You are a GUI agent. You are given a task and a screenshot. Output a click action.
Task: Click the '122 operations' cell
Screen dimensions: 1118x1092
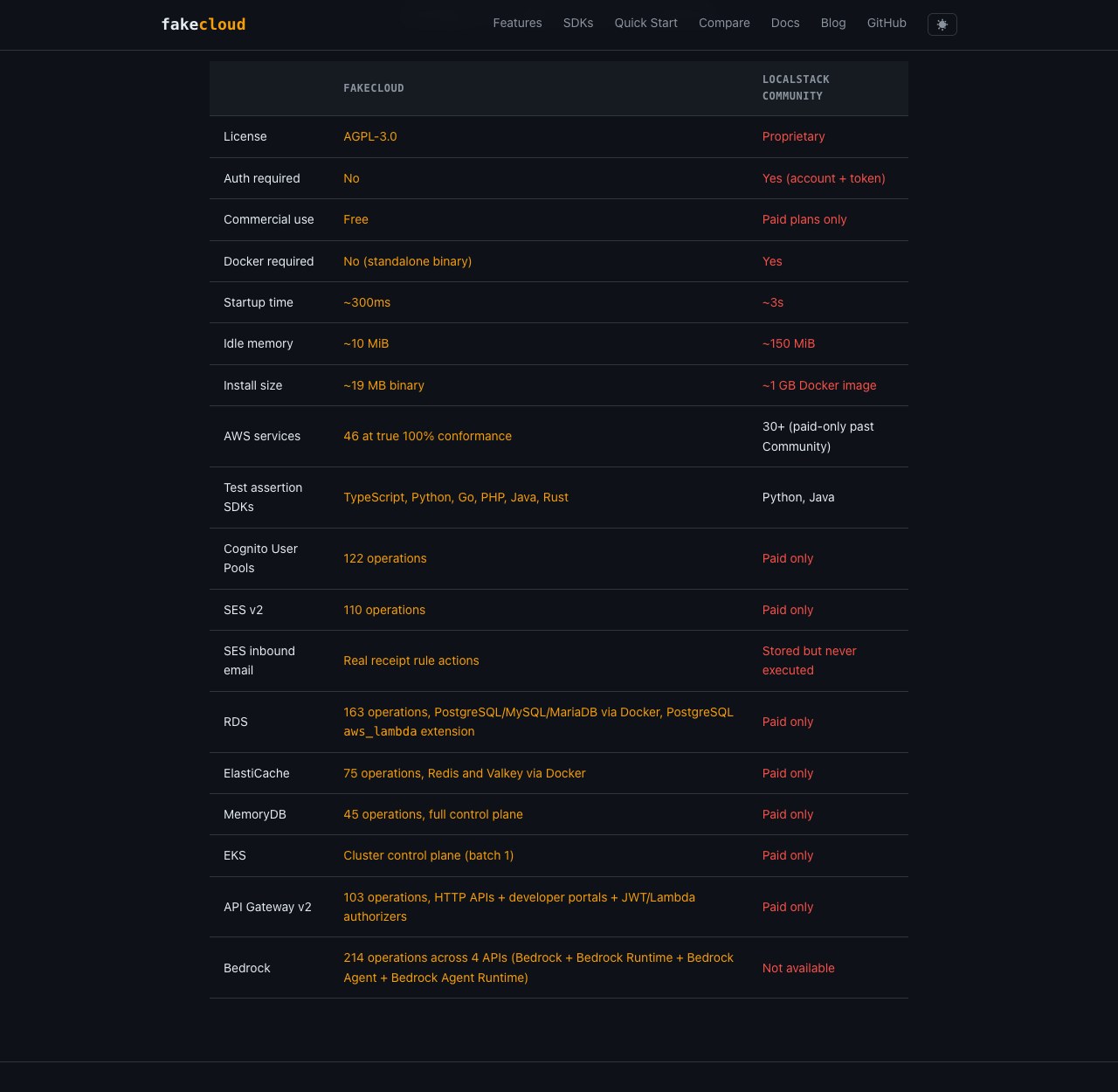385,559
